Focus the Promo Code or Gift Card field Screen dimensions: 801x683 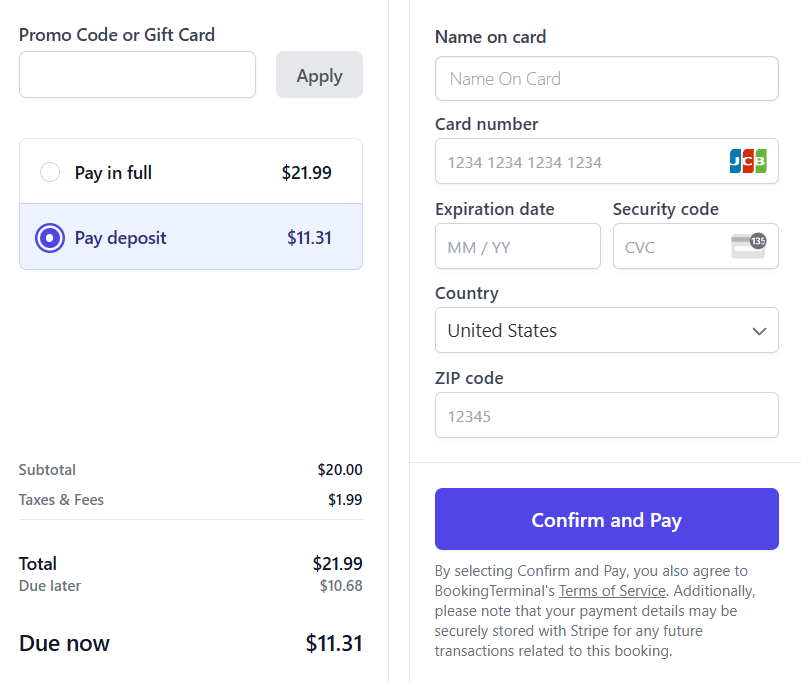(x=137, y=75)
